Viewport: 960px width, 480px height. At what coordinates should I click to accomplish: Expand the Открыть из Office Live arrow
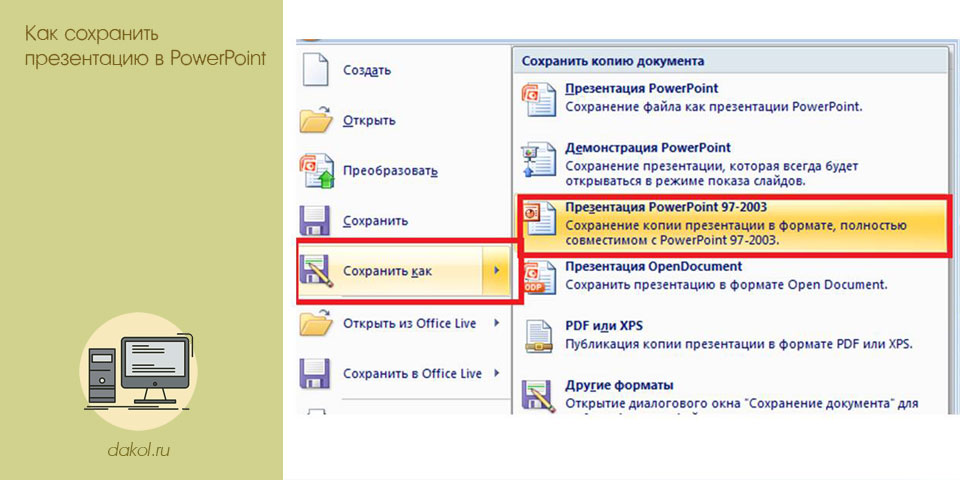[x=497, y=323]
